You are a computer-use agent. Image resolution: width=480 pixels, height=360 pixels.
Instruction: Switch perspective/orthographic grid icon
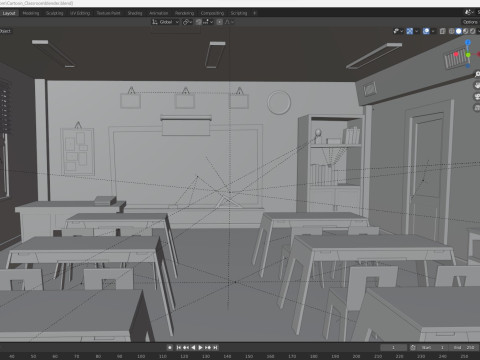tap(477, 107)
